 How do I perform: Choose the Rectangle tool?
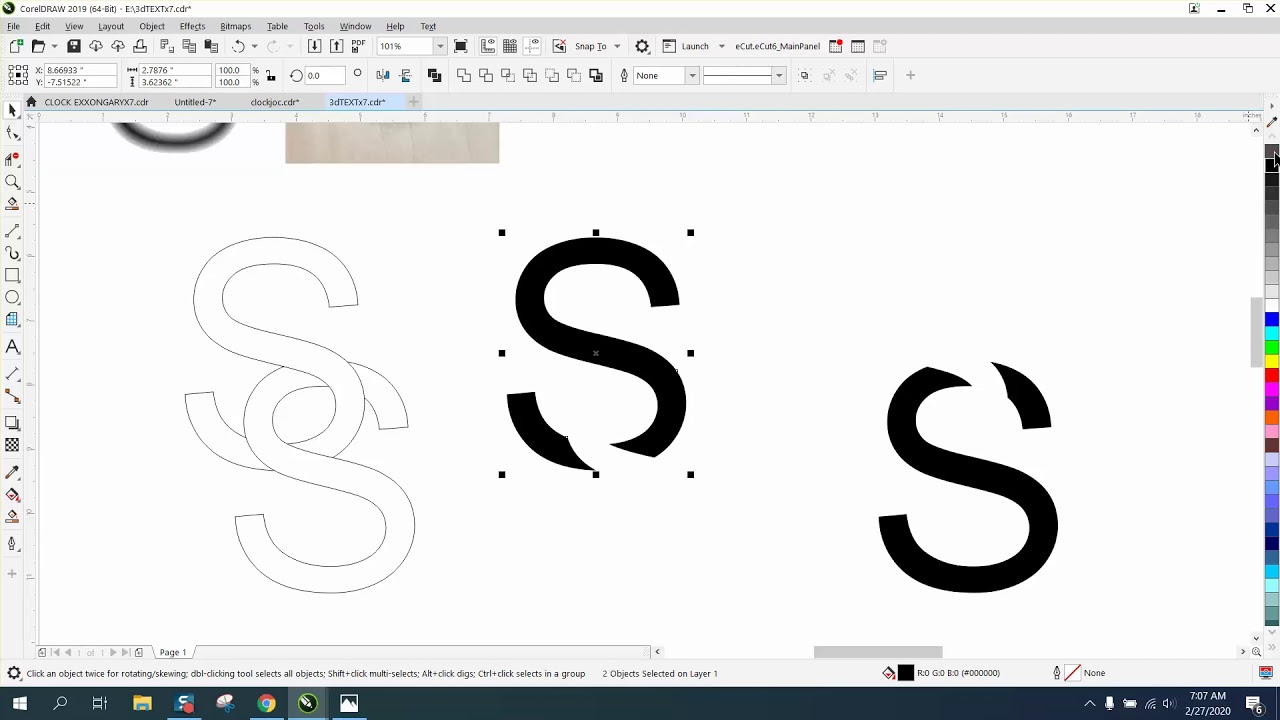tap(12, 275)
